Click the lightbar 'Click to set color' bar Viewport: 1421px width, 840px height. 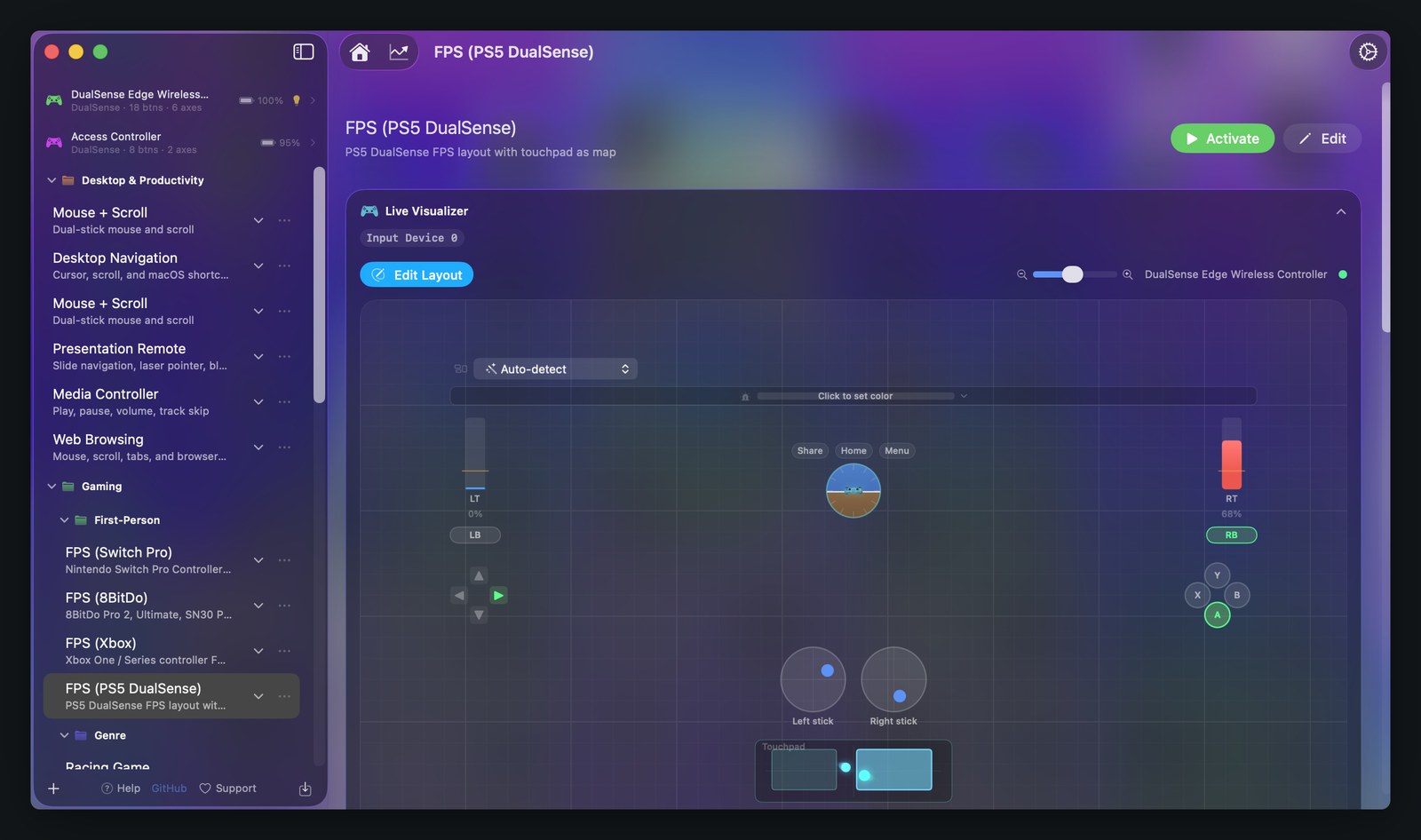[854, 396]
